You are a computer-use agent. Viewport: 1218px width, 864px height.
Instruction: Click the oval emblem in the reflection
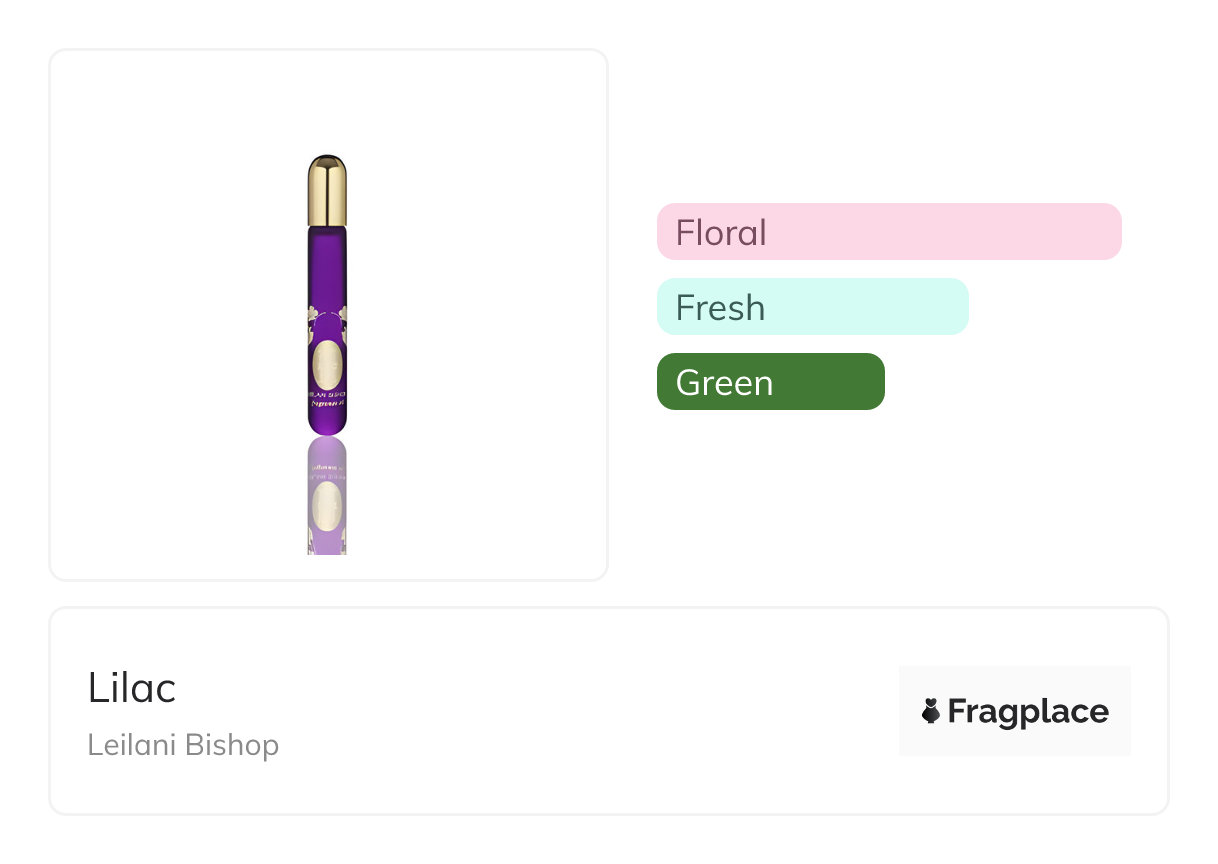tap(327, 503)
